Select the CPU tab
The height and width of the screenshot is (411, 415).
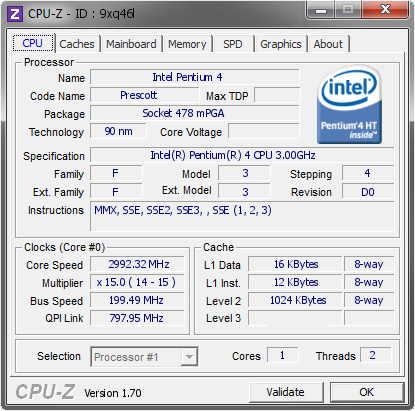(x=33, y=43)
